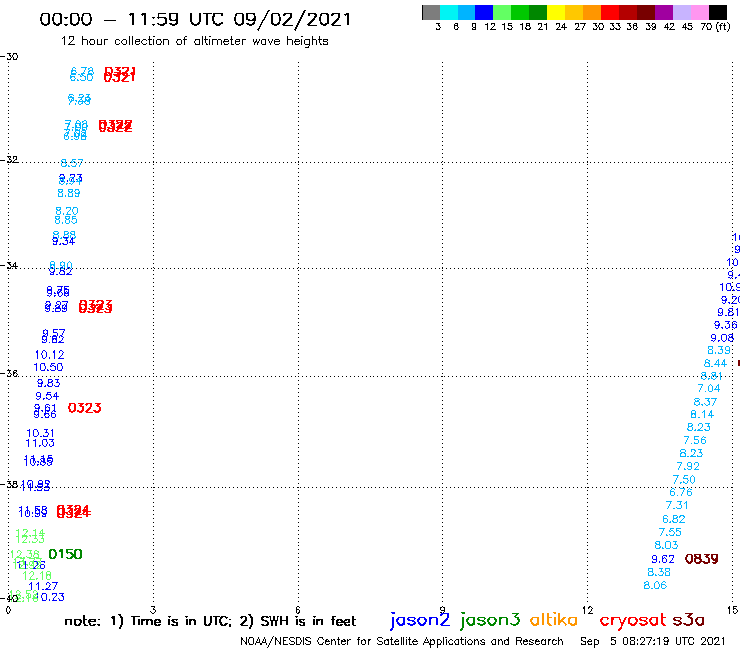This screenshot has width=740, height=650.
Task: Select wave height value '10.31'
Action: pyautogui.click(x=40, y=433)
